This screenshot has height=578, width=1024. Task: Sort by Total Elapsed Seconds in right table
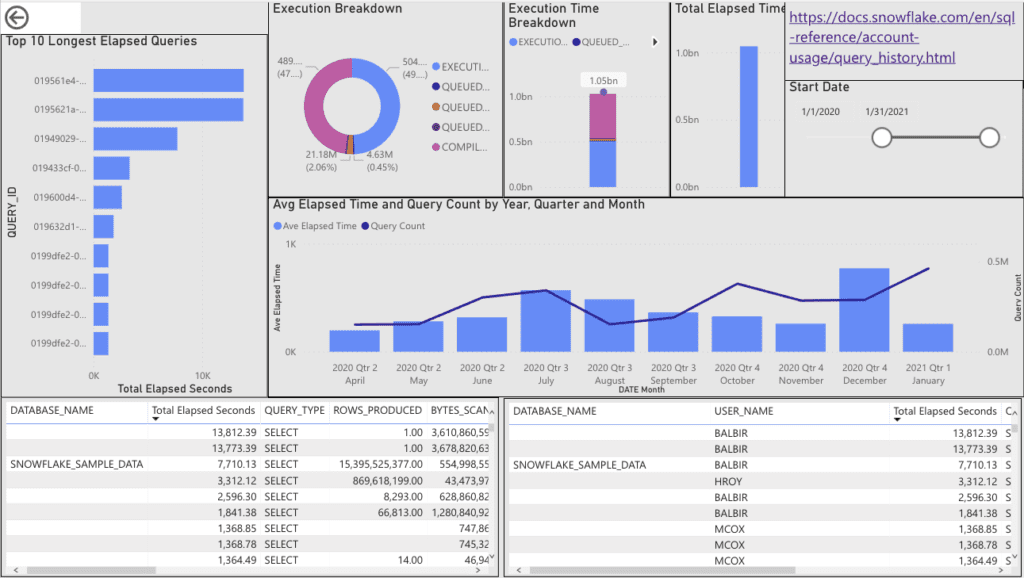coord(945,411)
